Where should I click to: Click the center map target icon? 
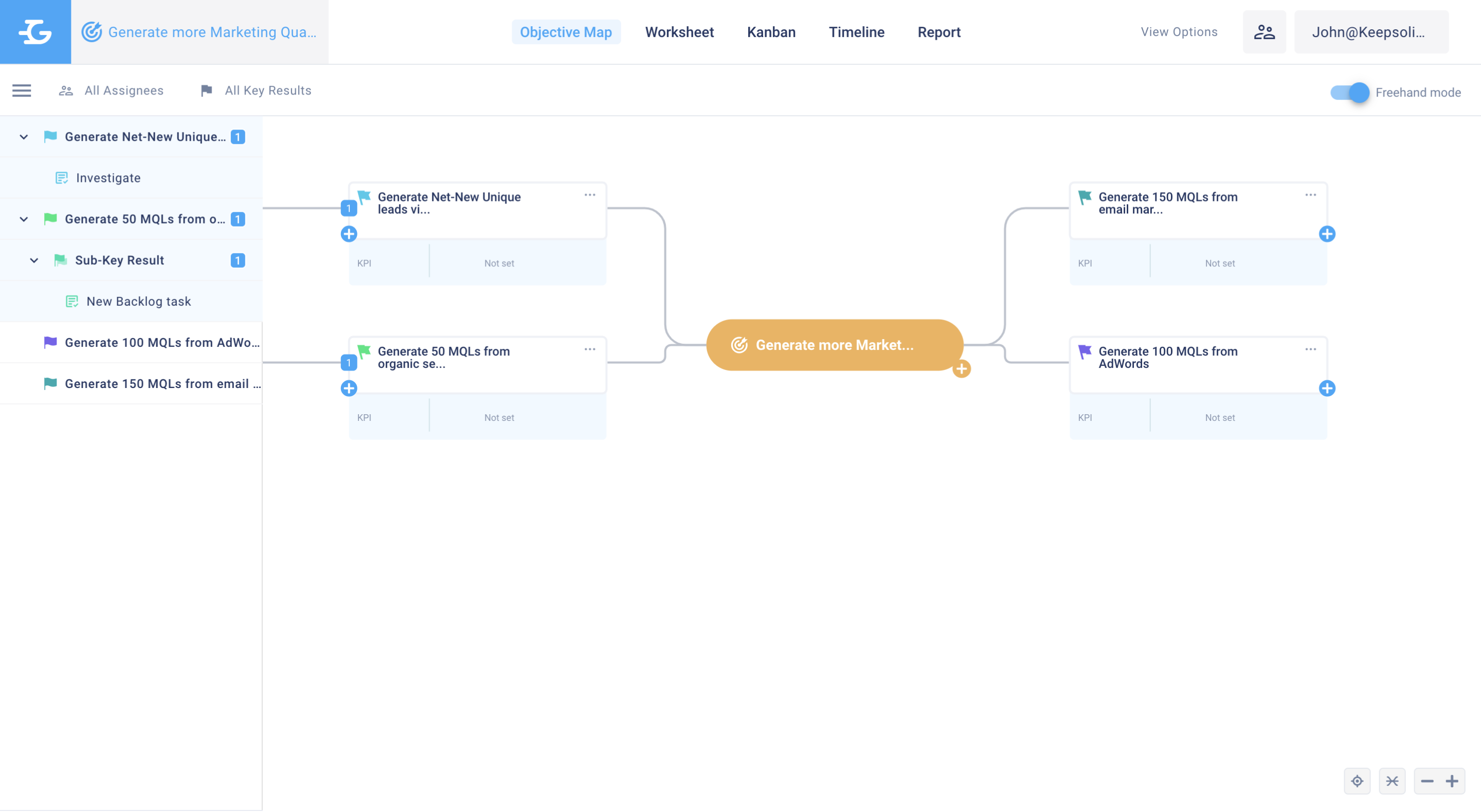point(1358,781)
